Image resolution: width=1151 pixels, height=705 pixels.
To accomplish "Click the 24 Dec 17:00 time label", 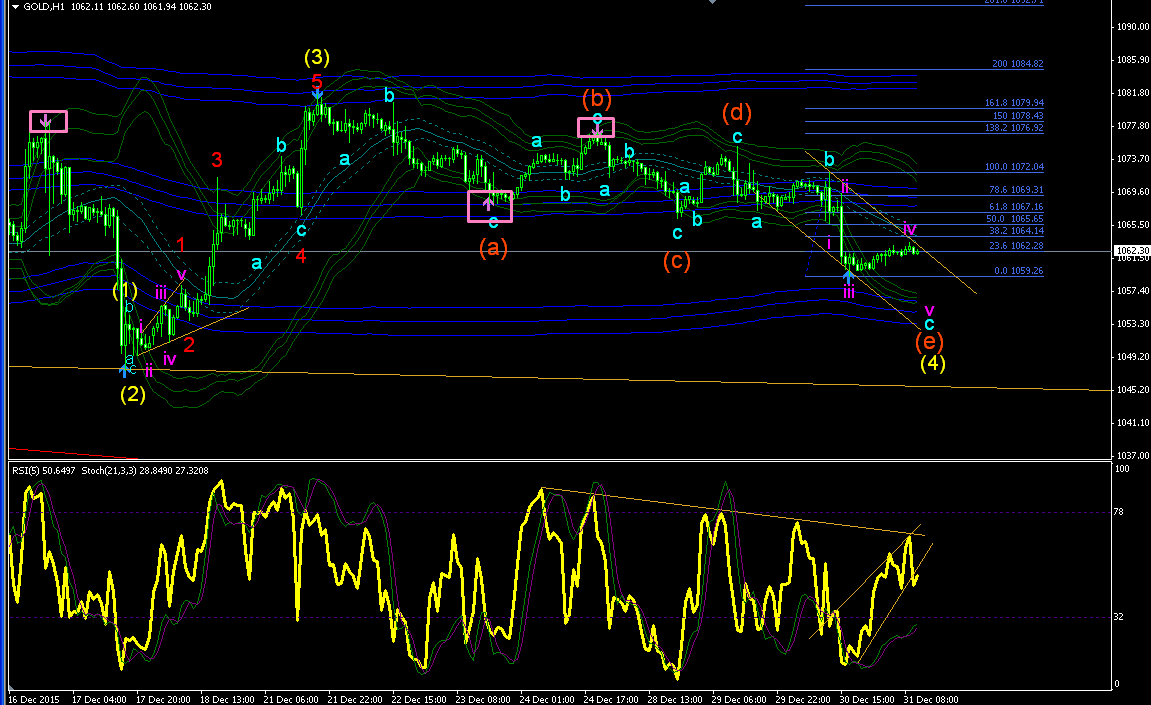I will point(611,699).
